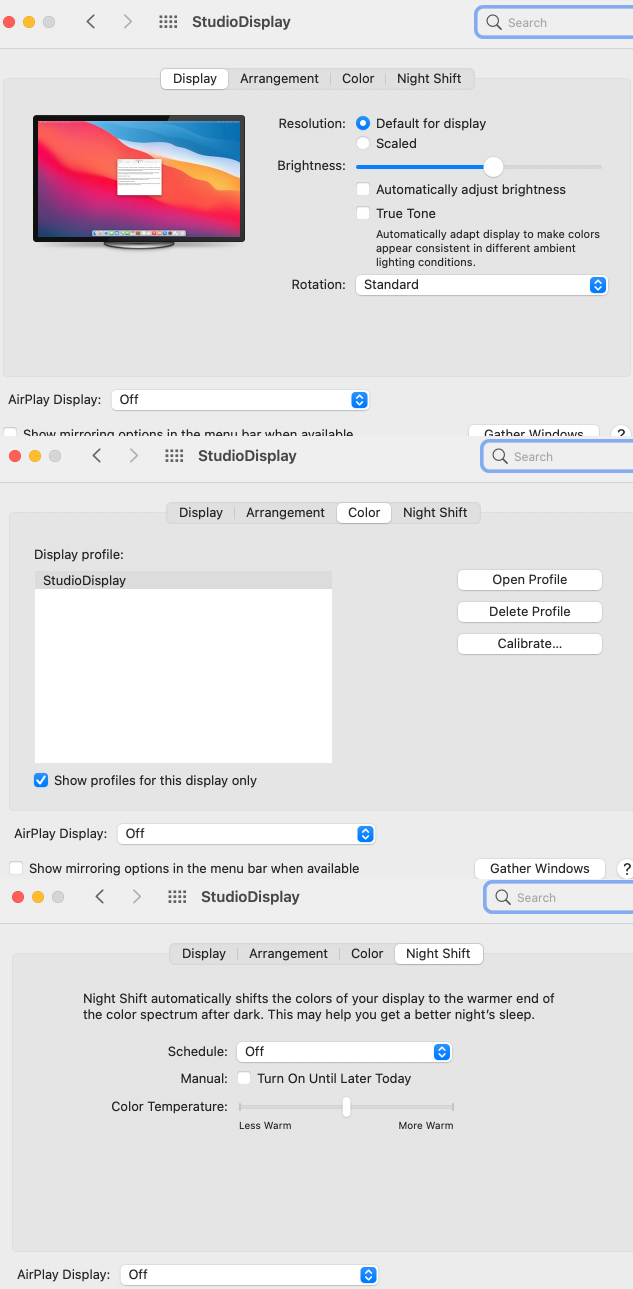633x1289 pixels.
Task: Toggle the True Tone checkbox
Action: 364,213
